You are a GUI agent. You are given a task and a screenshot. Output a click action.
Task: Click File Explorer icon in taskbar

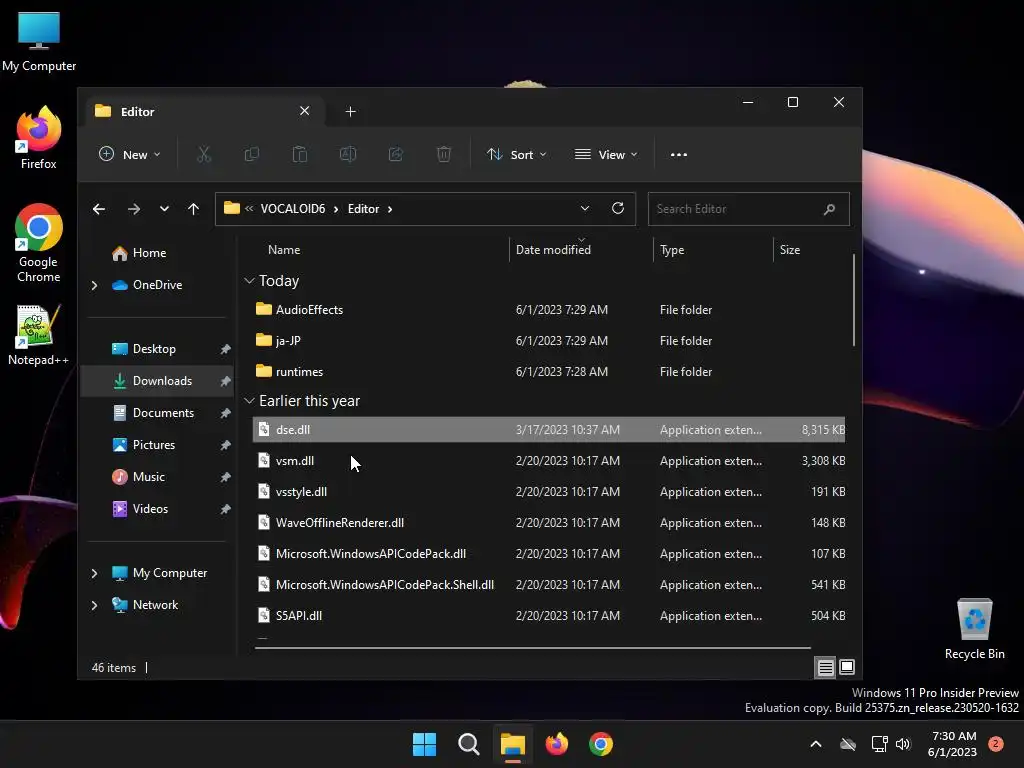pos(513,744)
